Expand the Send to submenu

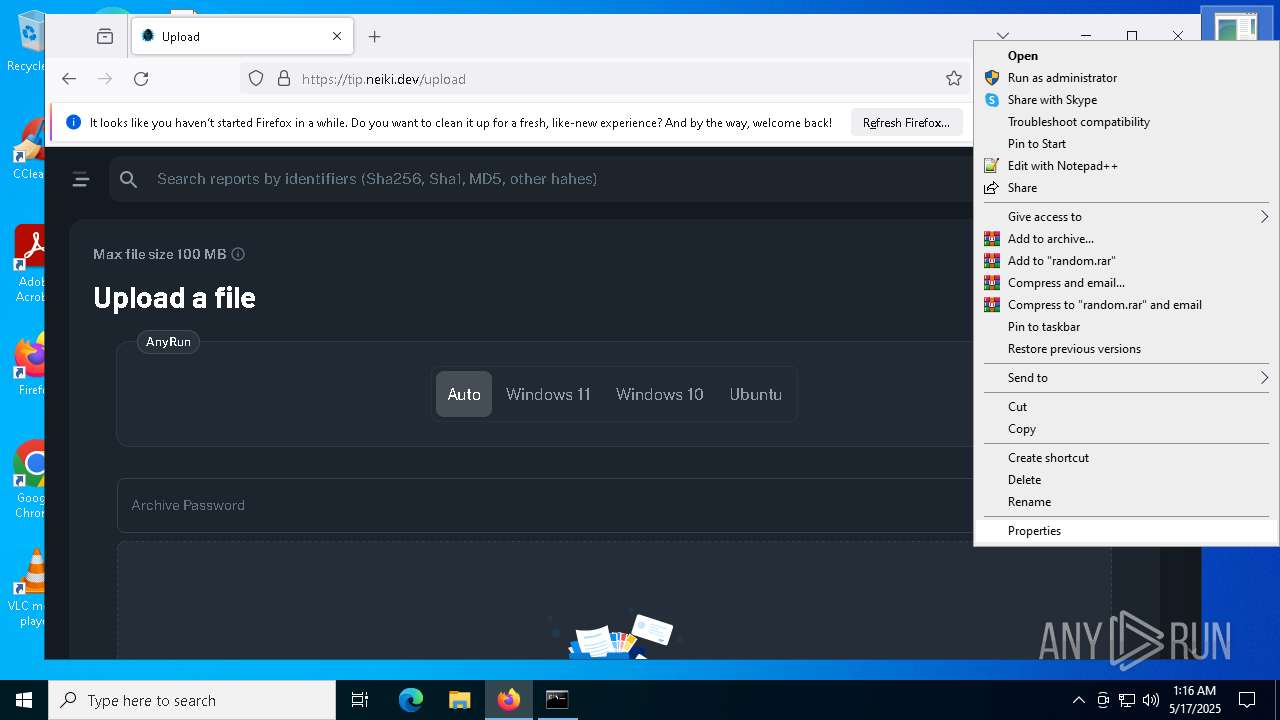pos(1126,378)
